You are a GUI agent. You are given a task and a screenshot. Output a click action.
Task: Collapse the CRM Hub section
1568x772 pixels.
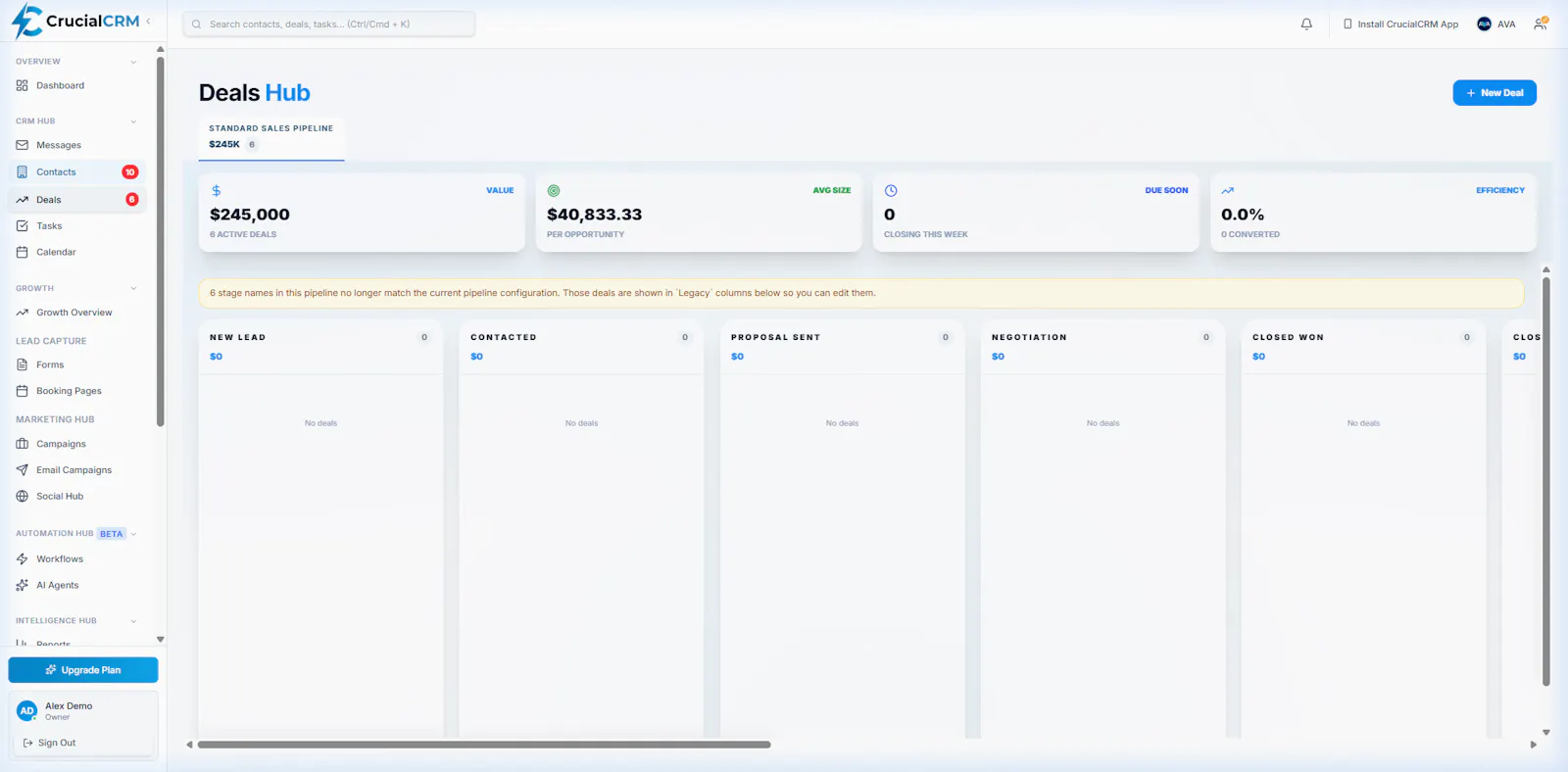tap(133, 121)
